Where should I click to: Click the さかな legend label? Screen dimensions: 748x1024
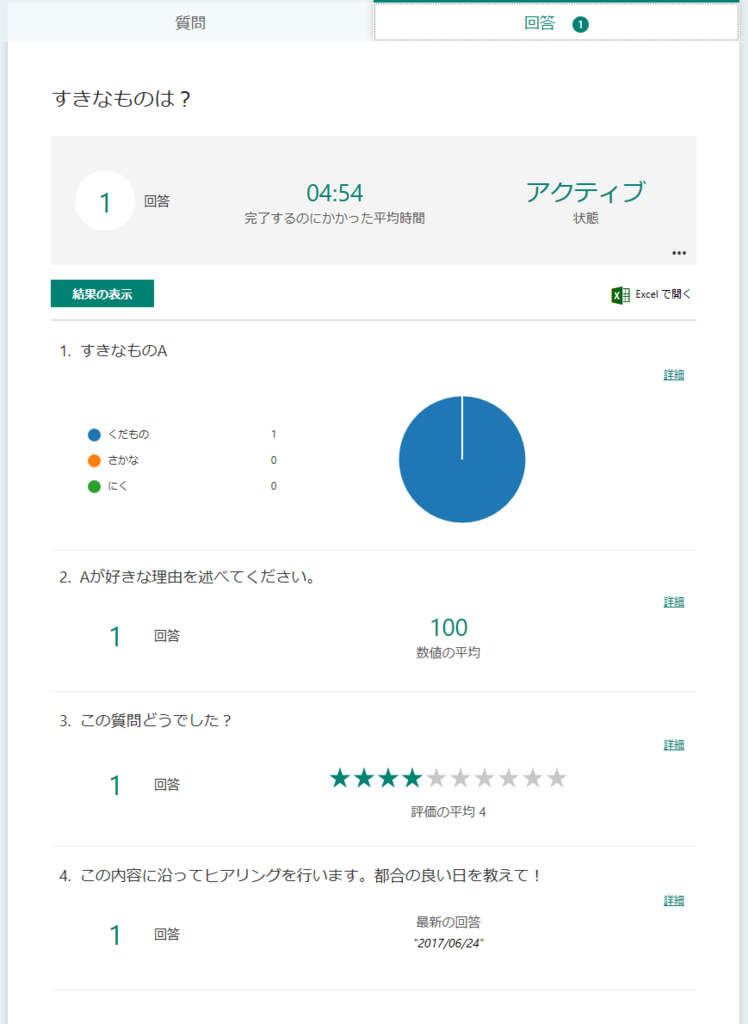pyautogui.click(x=123, y=460)
